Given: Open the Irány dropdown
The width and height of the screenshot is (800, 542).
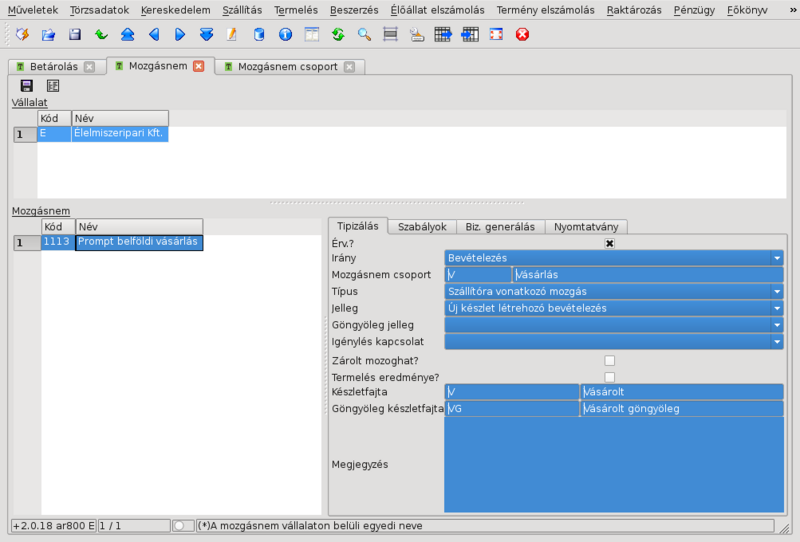Looking at the screenshot, I should tap(777, 258).
